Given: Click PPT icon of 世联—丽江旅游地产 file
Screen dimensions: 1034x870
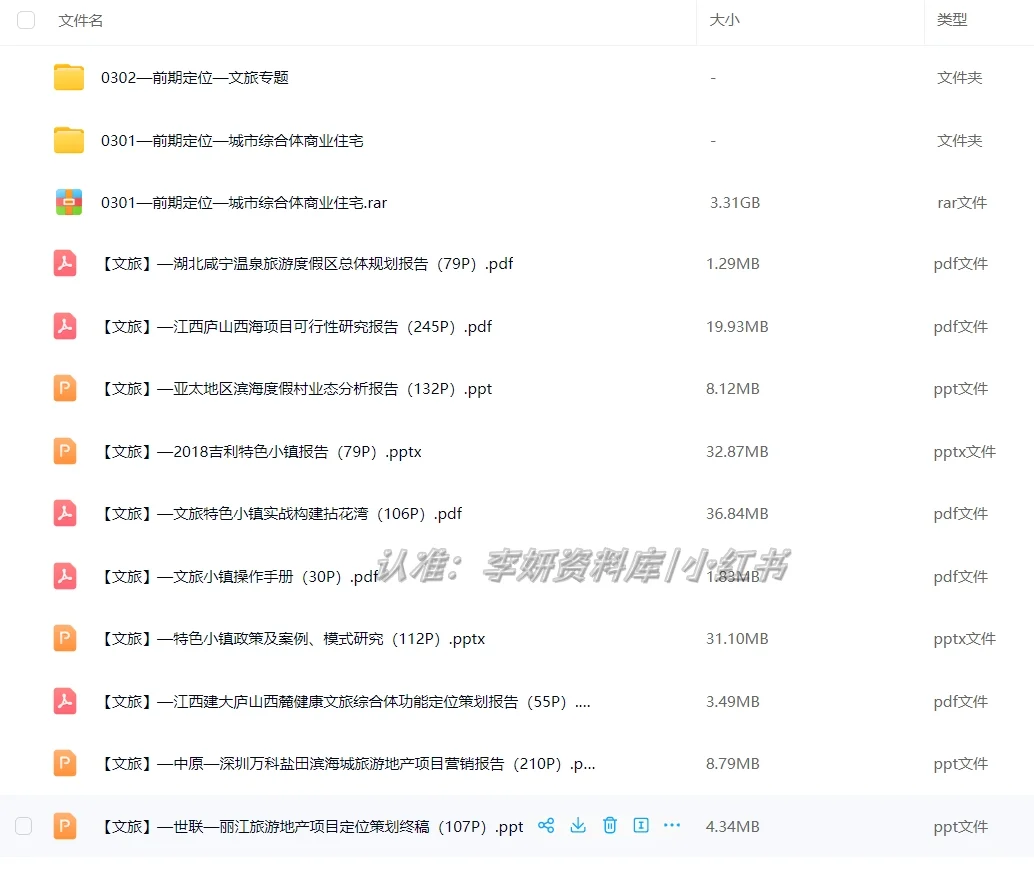Looking at the screenshot, I should click(x=65, y=826).
